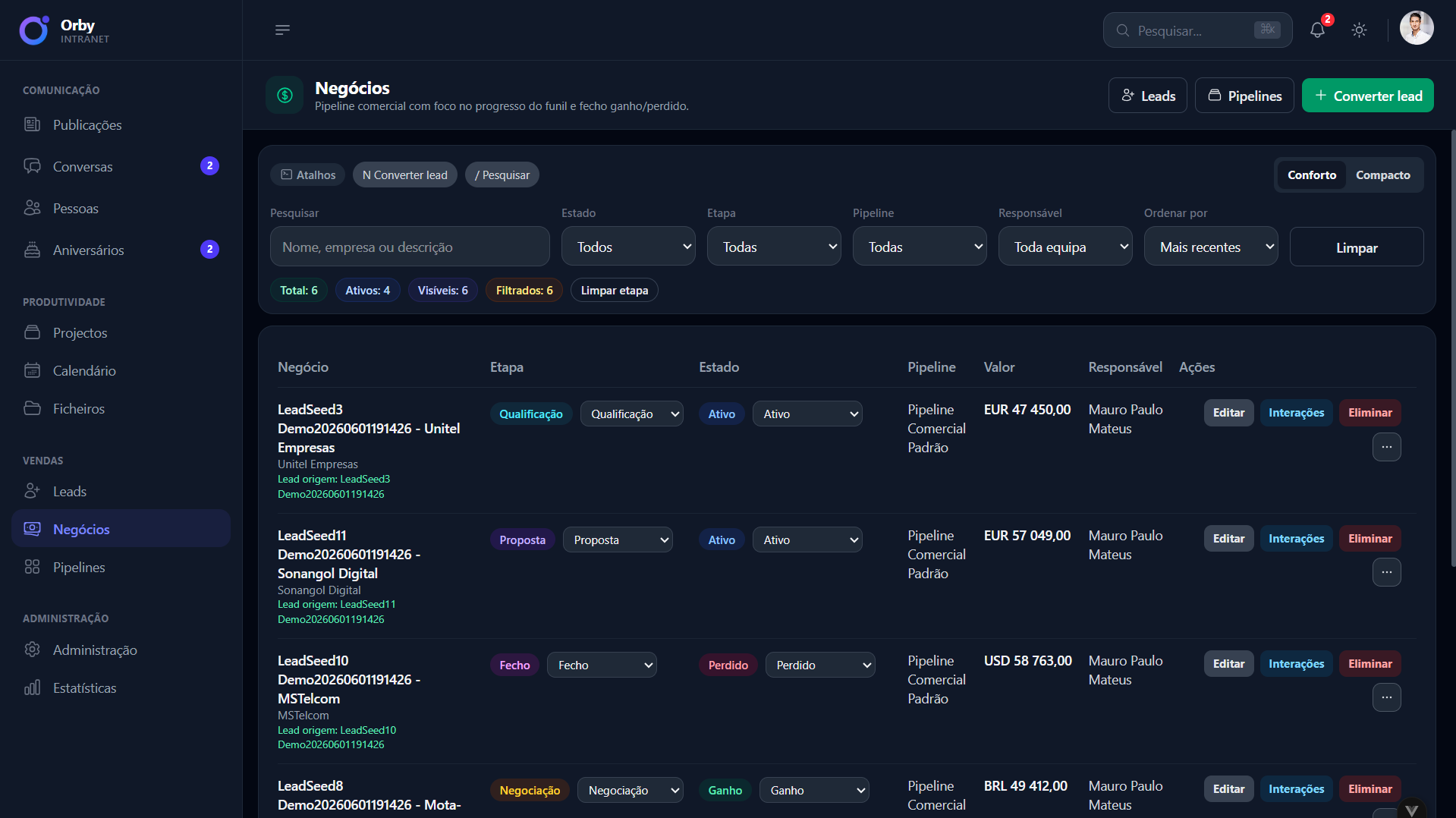This screenshot has width=1456, height=818.
Task: Open Leads button in header
Action: (x=1147, y=96)
